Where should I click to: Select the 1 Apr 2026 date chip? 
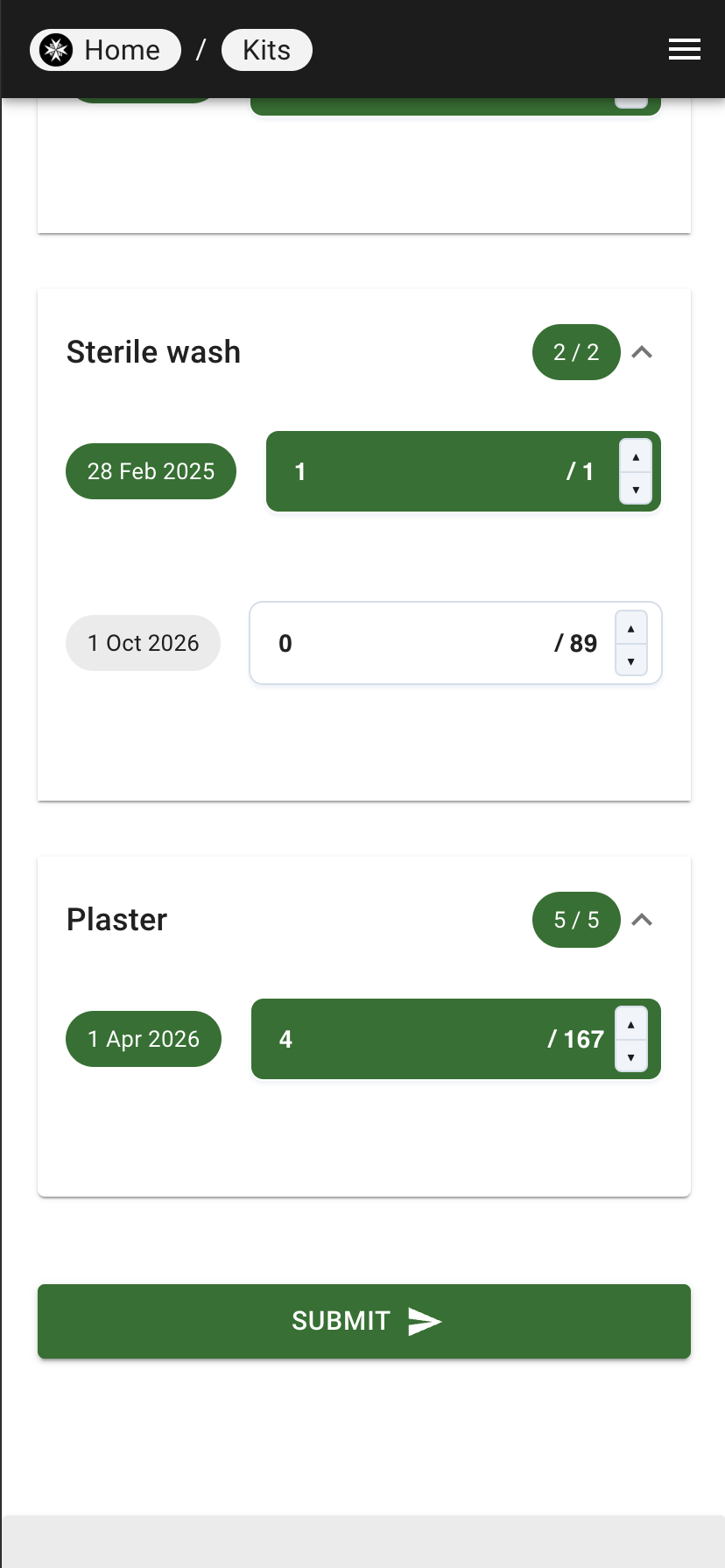pyautogui.click(x=144, y=1039)
